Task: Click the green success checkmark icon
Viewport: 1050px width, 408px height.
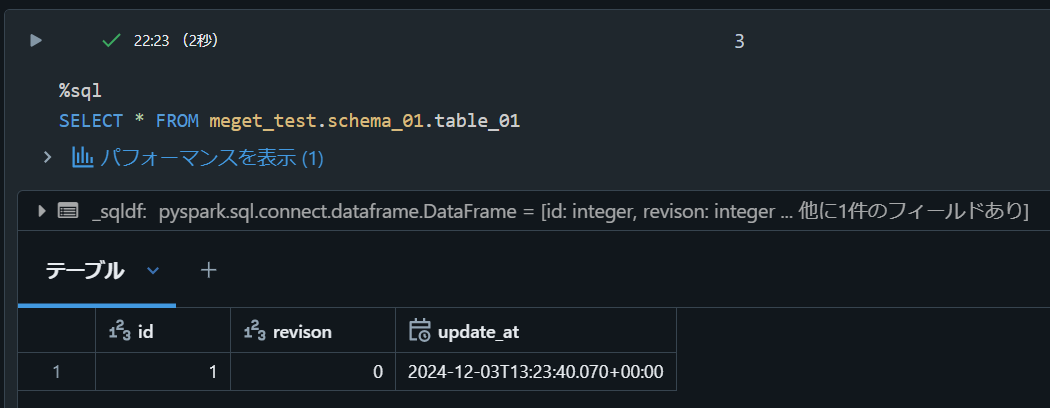Action: pos(112,41)
